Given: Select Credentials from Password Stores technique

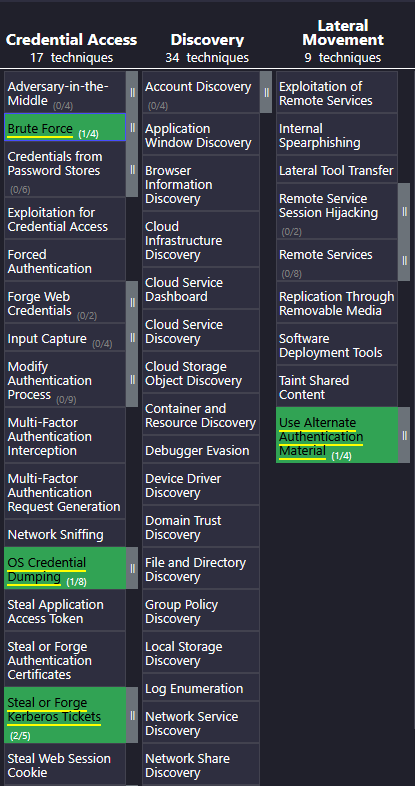Looking at the screenshot, I should tap(65, 169).
